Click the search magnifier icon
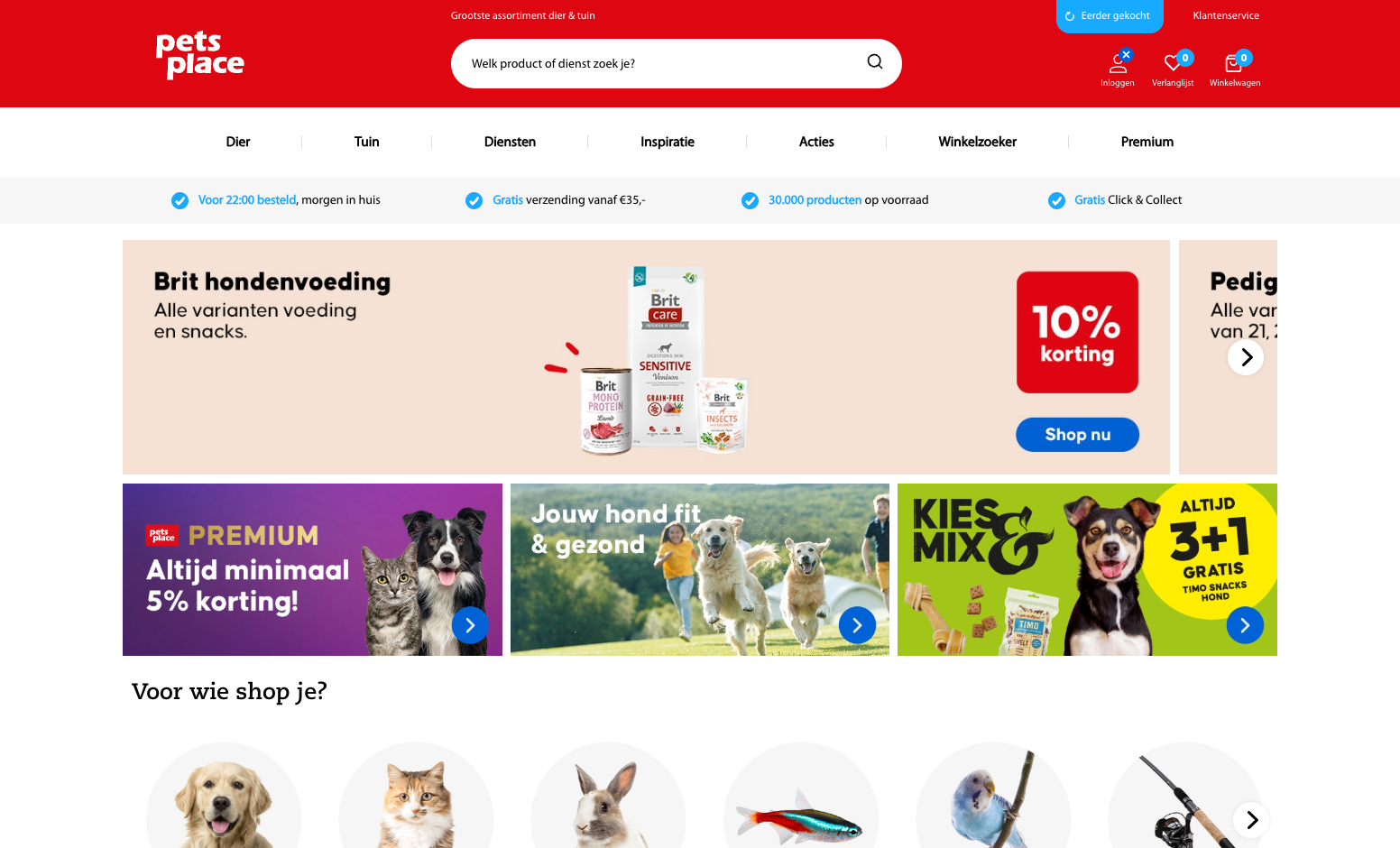The image size is (1400, 848). (x=875, y=61)
